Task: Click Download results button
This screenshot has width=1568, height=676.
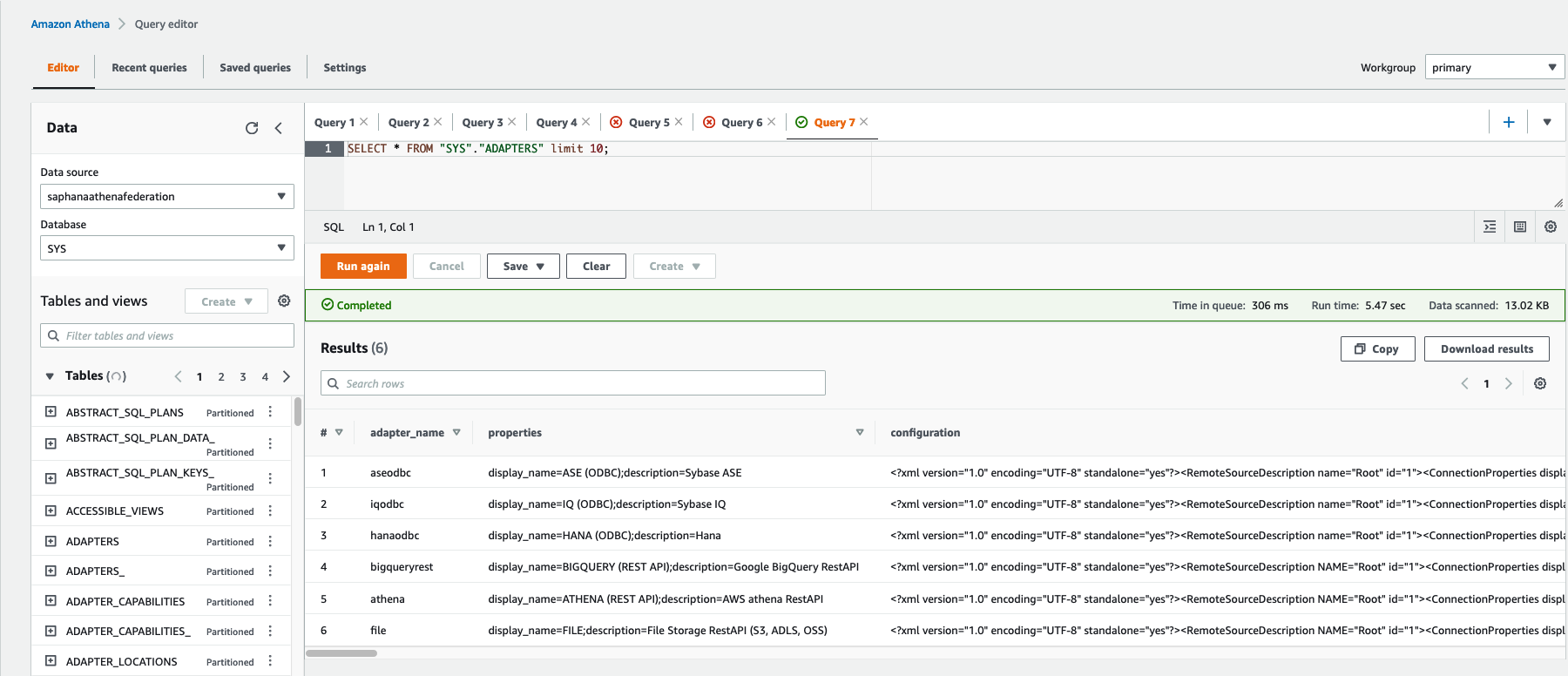Action: point(1487,349)
